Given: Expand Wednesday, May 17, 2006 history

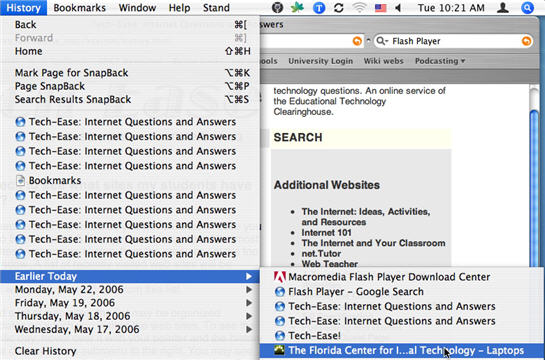Looking at the screenshot, I should [130, 329].
